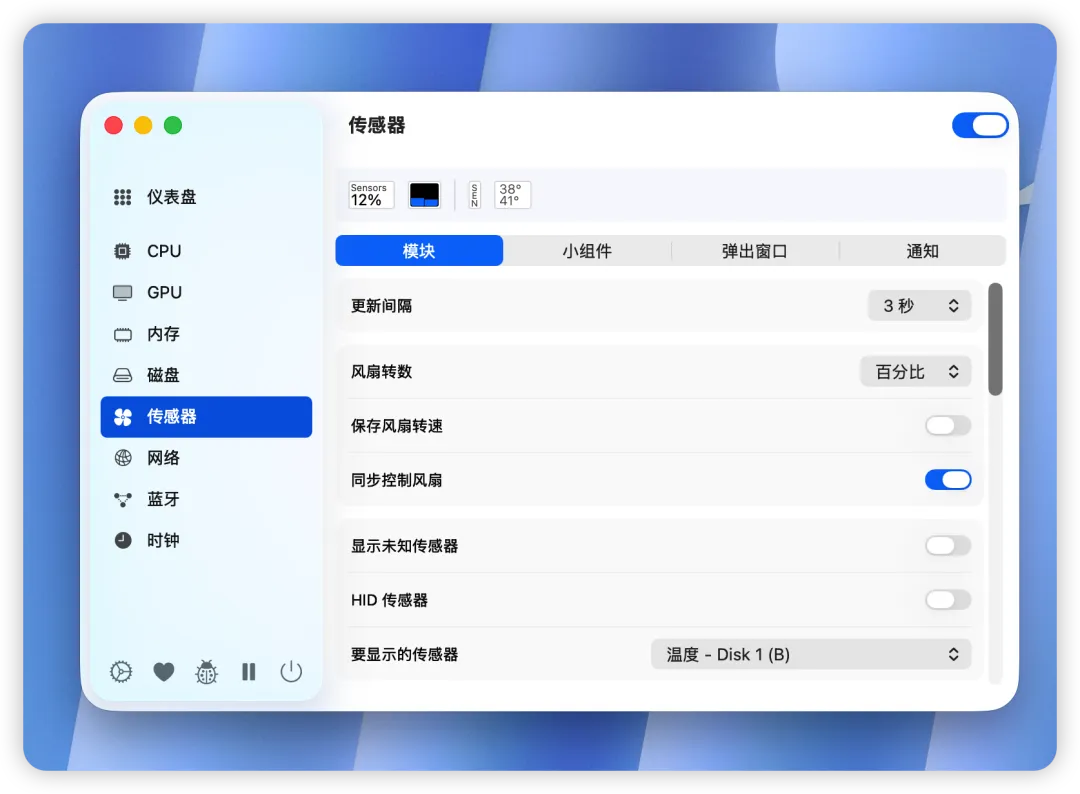Enable HID 传感器 switch
Viewport: 1080px width, 794px height.
pos(948,600)
